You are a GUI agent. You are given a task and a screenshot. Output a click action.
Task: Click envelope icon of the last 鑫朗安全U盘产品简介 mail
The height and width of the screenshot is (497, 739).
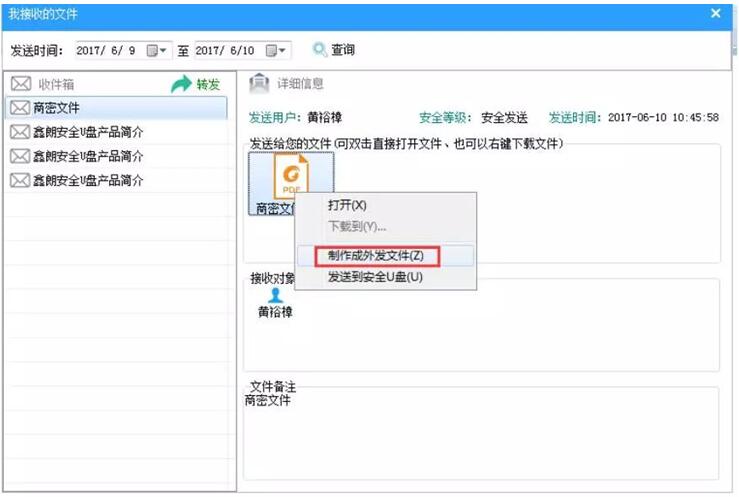pyautogui.click(x=19, y=181)
